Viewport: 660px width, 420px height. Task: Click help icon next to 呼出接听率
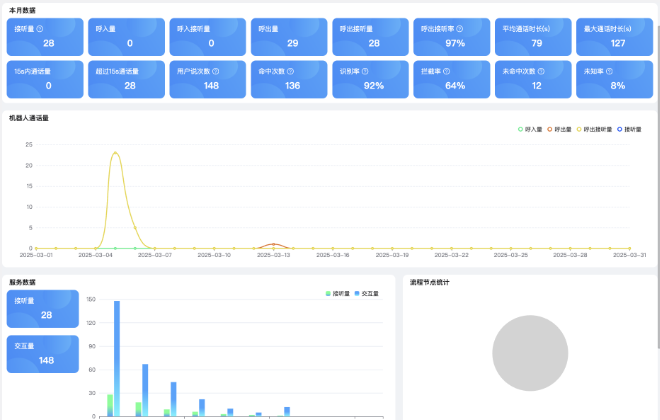(x=460, y=29)
